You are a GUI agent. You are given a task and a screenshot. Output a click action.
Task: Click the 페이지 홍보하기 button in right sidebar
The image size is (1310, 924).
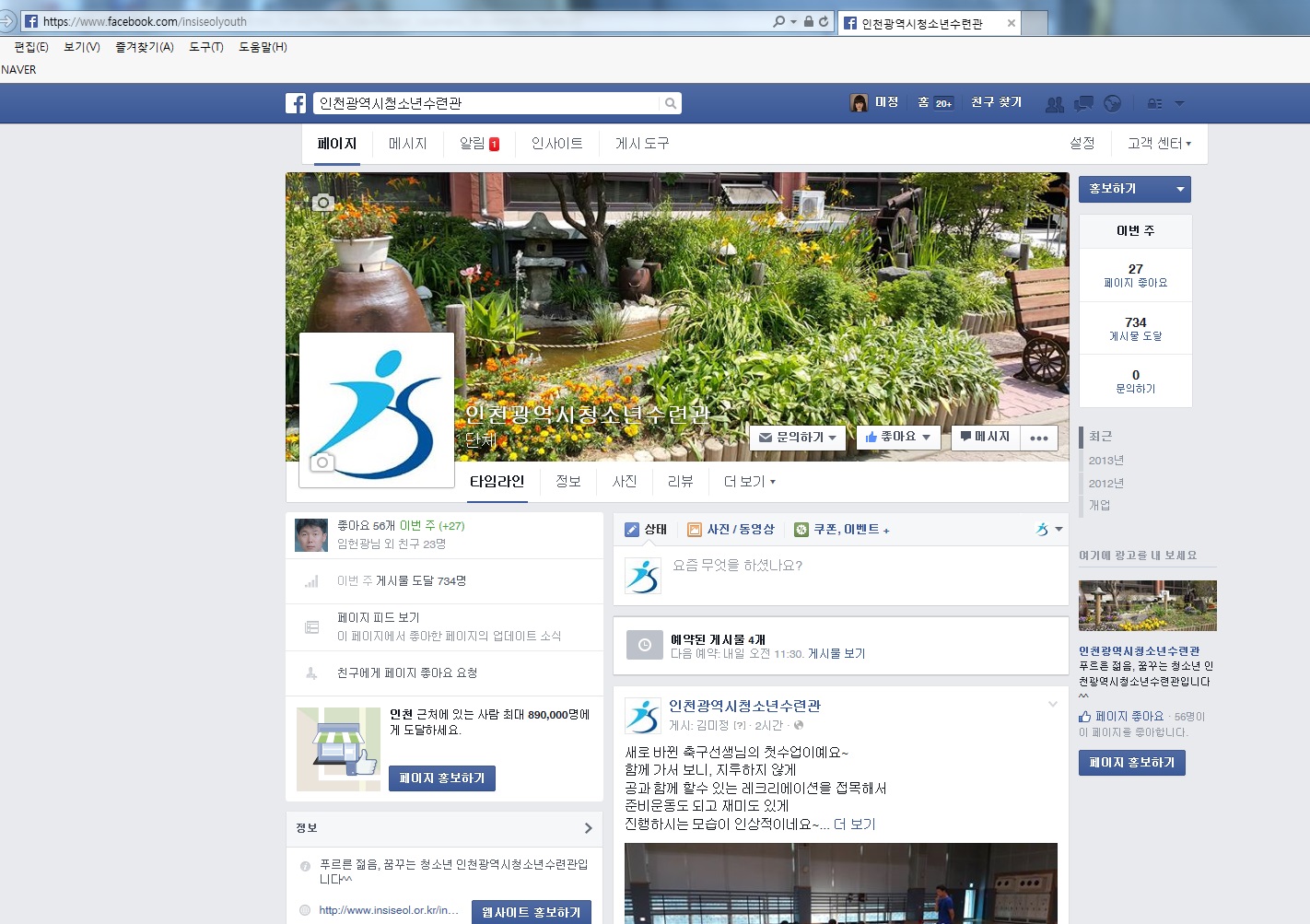click(1132, 763)
